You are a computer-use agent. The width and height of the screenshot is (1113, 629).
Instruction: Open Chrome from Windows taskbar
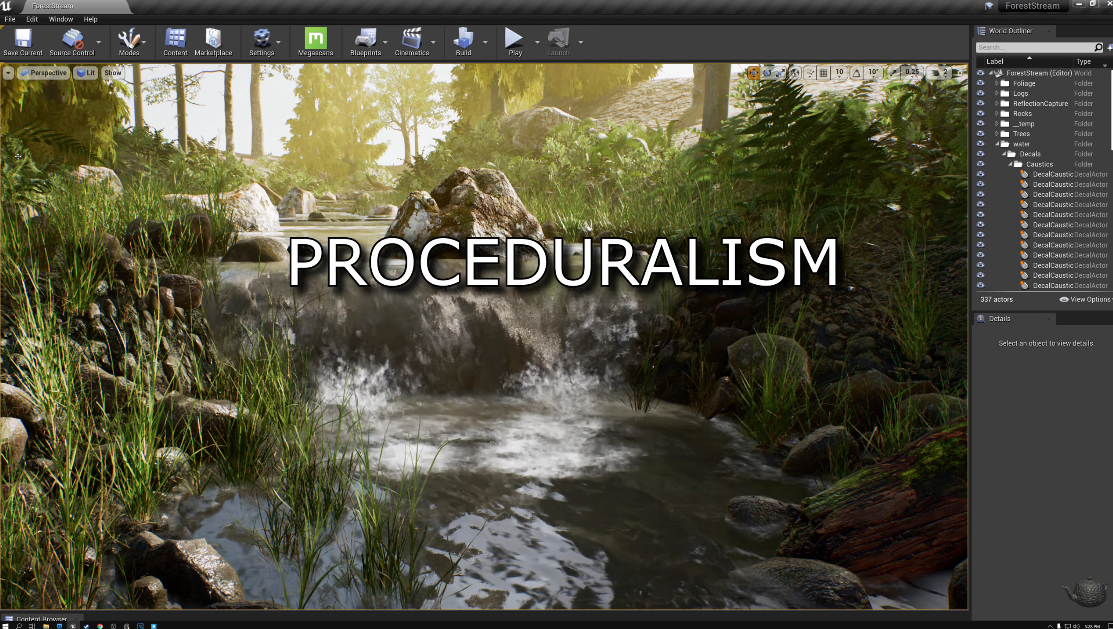coord(99,626)
